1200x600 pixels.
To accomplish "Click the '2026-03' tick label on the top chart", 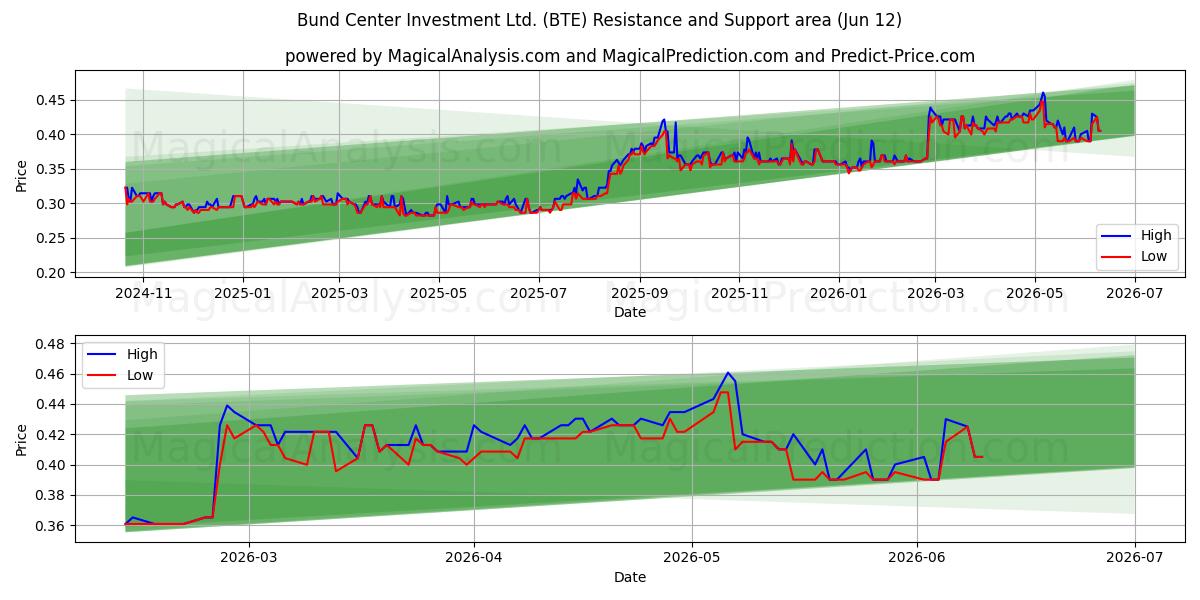I will tap(935, 293).
